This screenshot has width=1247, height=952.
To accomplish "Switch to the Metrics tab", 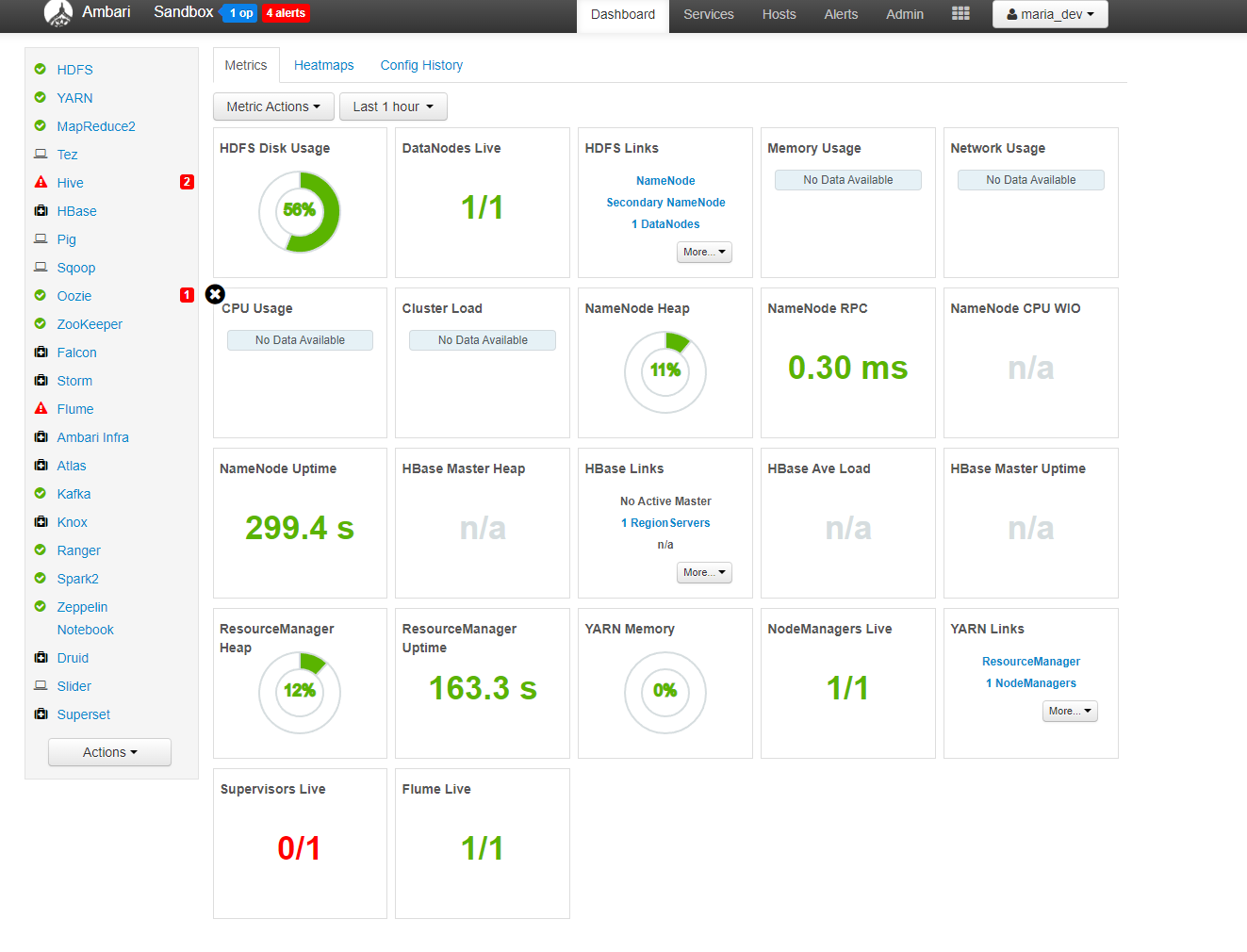I will (246, 65).
